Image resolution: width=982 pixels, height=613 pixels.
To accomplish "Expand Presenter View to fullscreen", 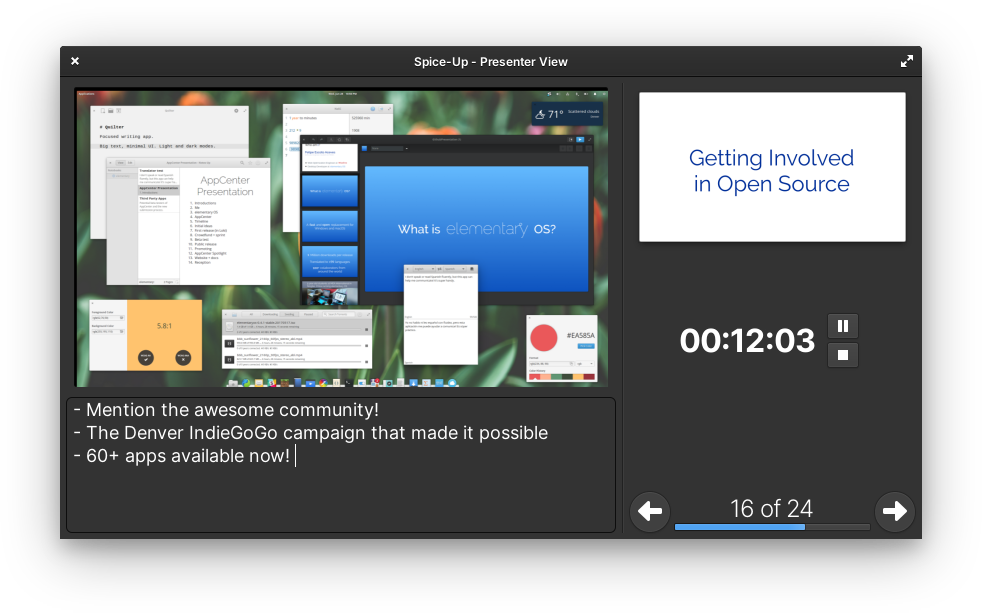I will (906, 61).
